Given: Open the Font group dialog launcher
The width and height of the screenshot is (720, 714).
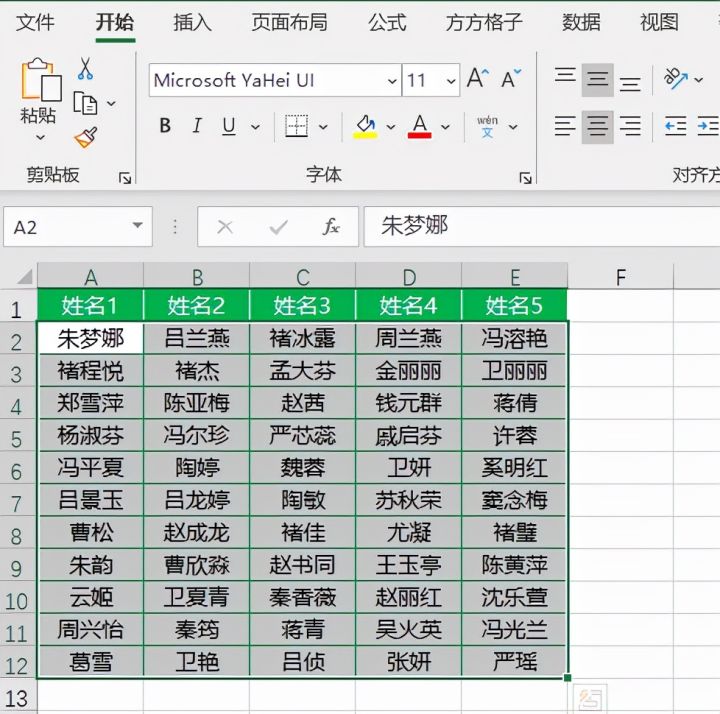Looking at the screenshot, I should 525,178.
